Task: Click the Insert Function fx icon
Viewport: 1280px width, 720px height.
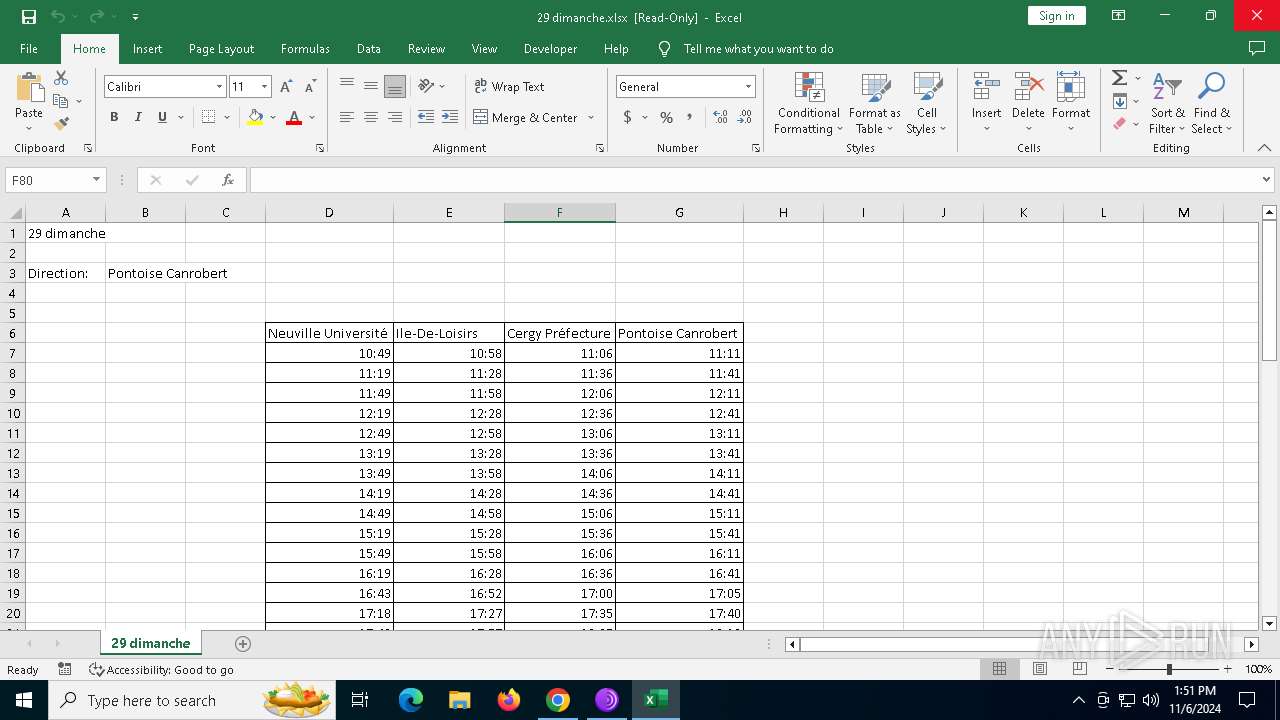Action: pos(228,180)
